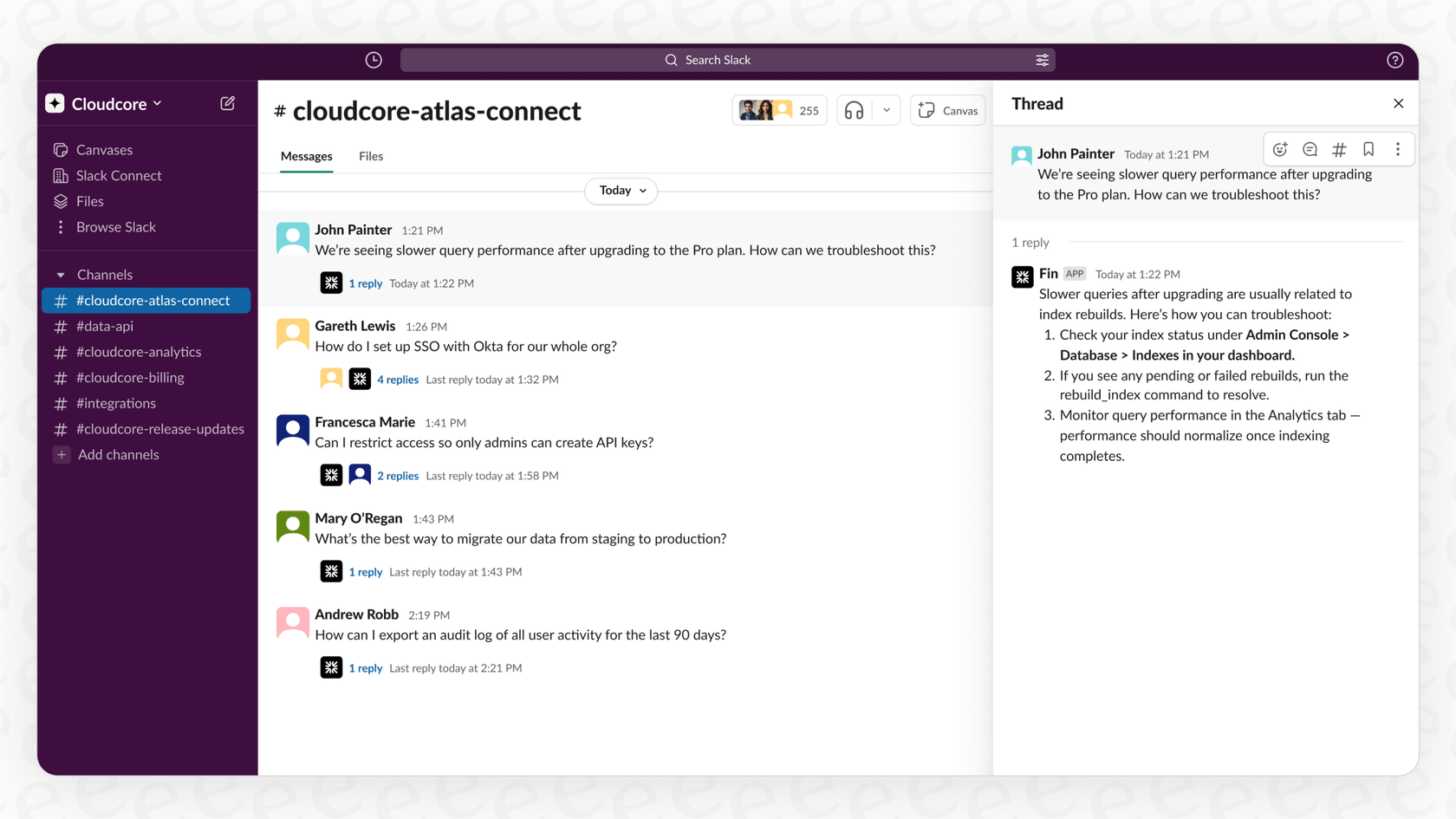Start a huddle with the headphones icon

(x=855, y=110)
